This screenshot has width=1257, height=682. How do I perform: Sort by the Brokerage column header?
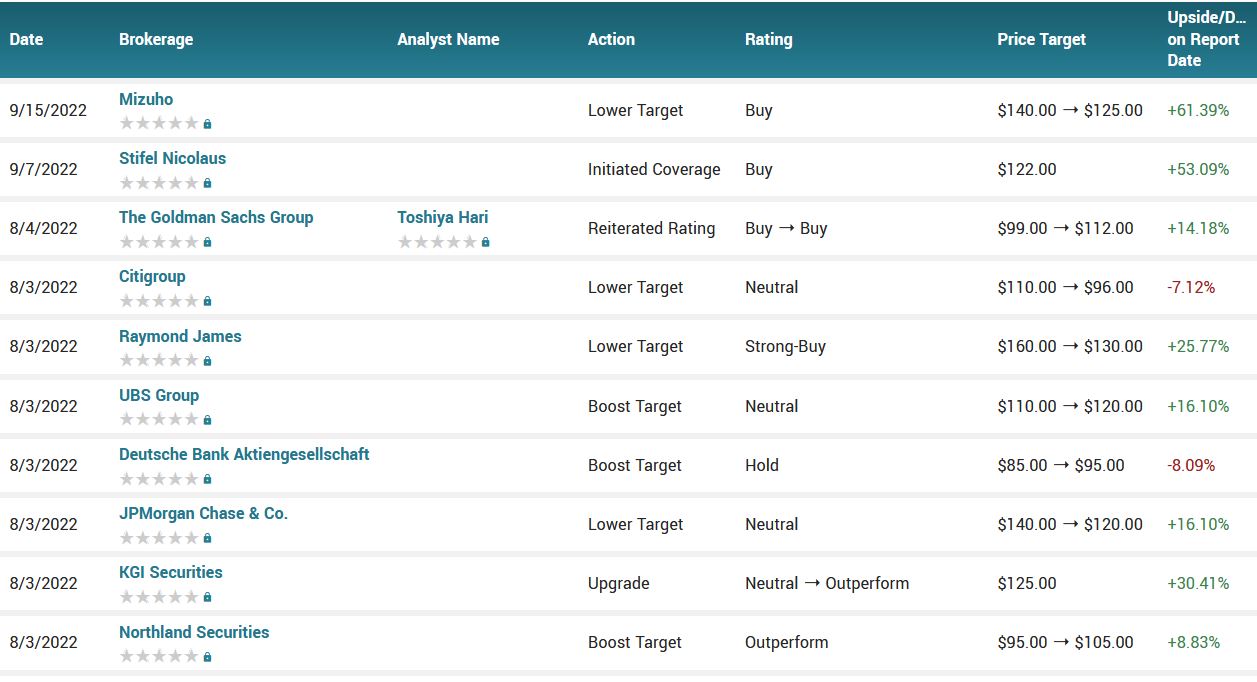[156, 39]
